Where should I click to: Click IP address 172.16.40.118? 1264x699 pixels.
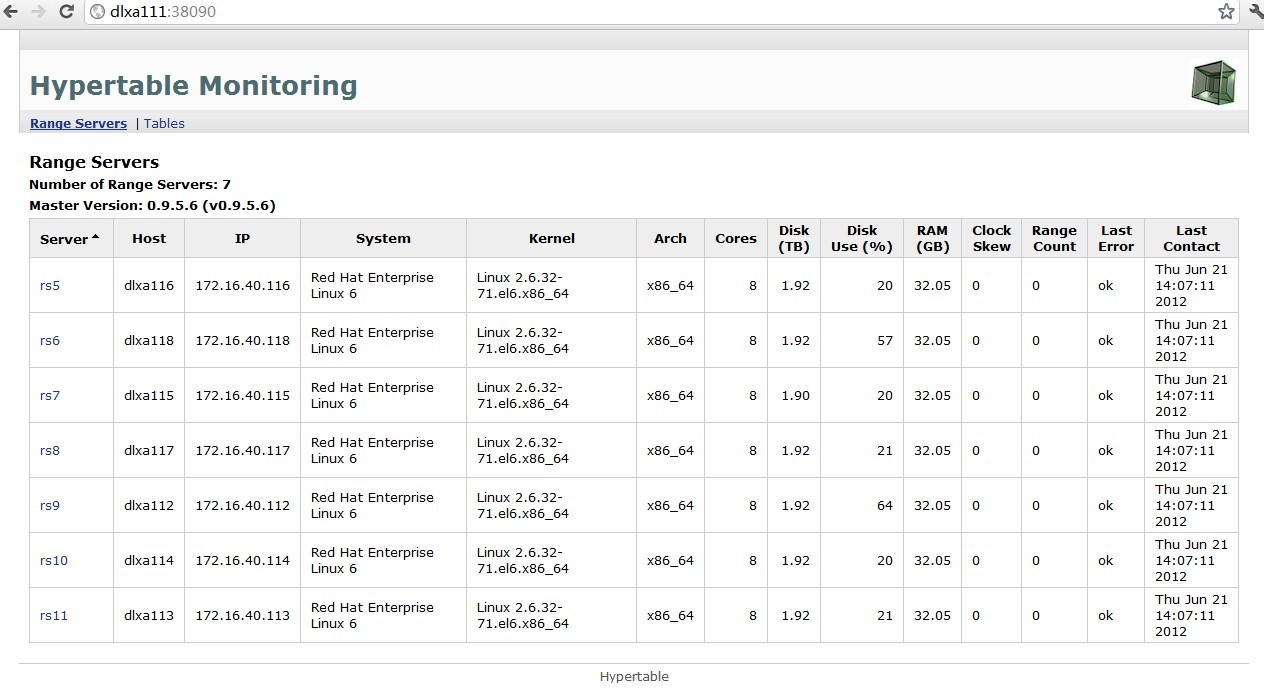click(243, 341)
